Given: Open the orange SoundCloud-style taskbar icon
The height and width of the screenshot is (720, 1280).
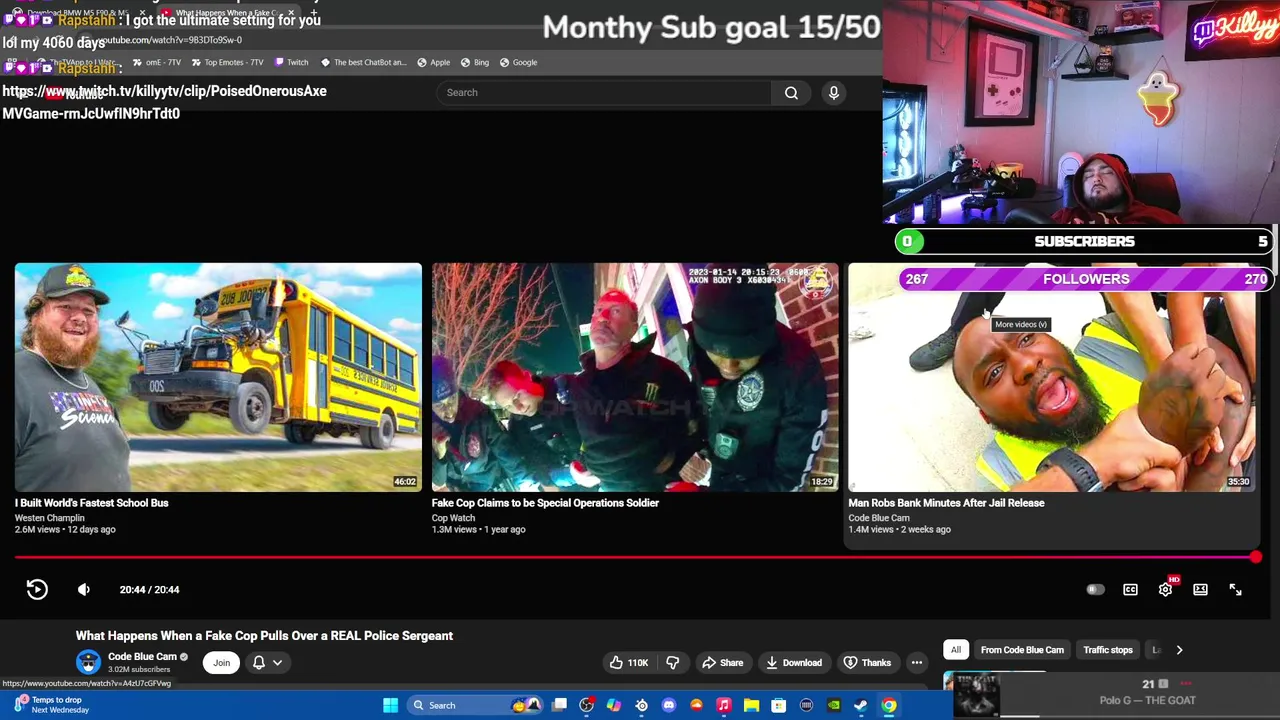Looking at the screenshot, I should [696, 705].
